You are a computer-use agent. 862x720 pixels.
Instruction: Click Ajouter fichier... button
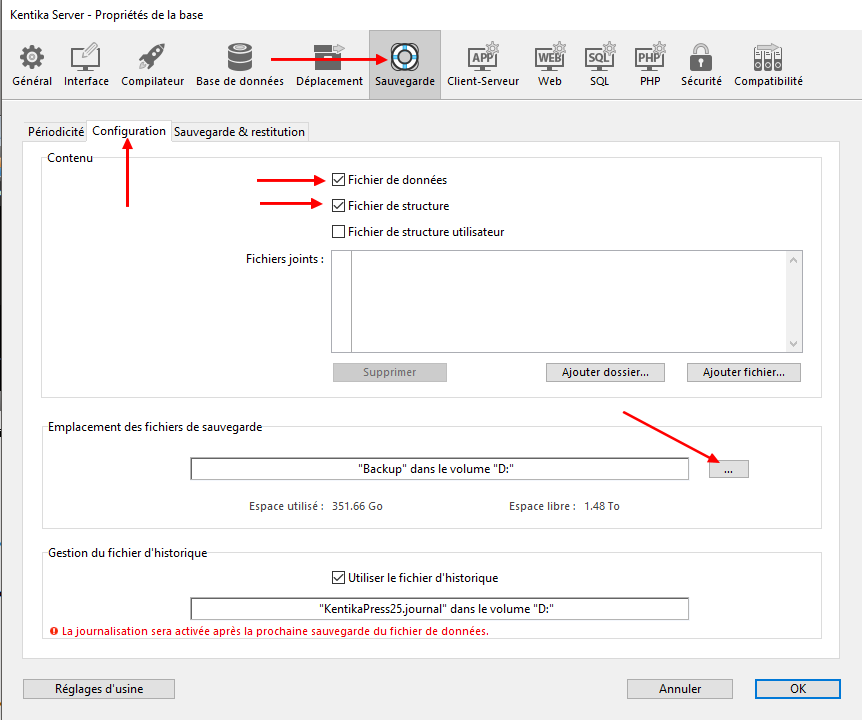tap(744, 372)
